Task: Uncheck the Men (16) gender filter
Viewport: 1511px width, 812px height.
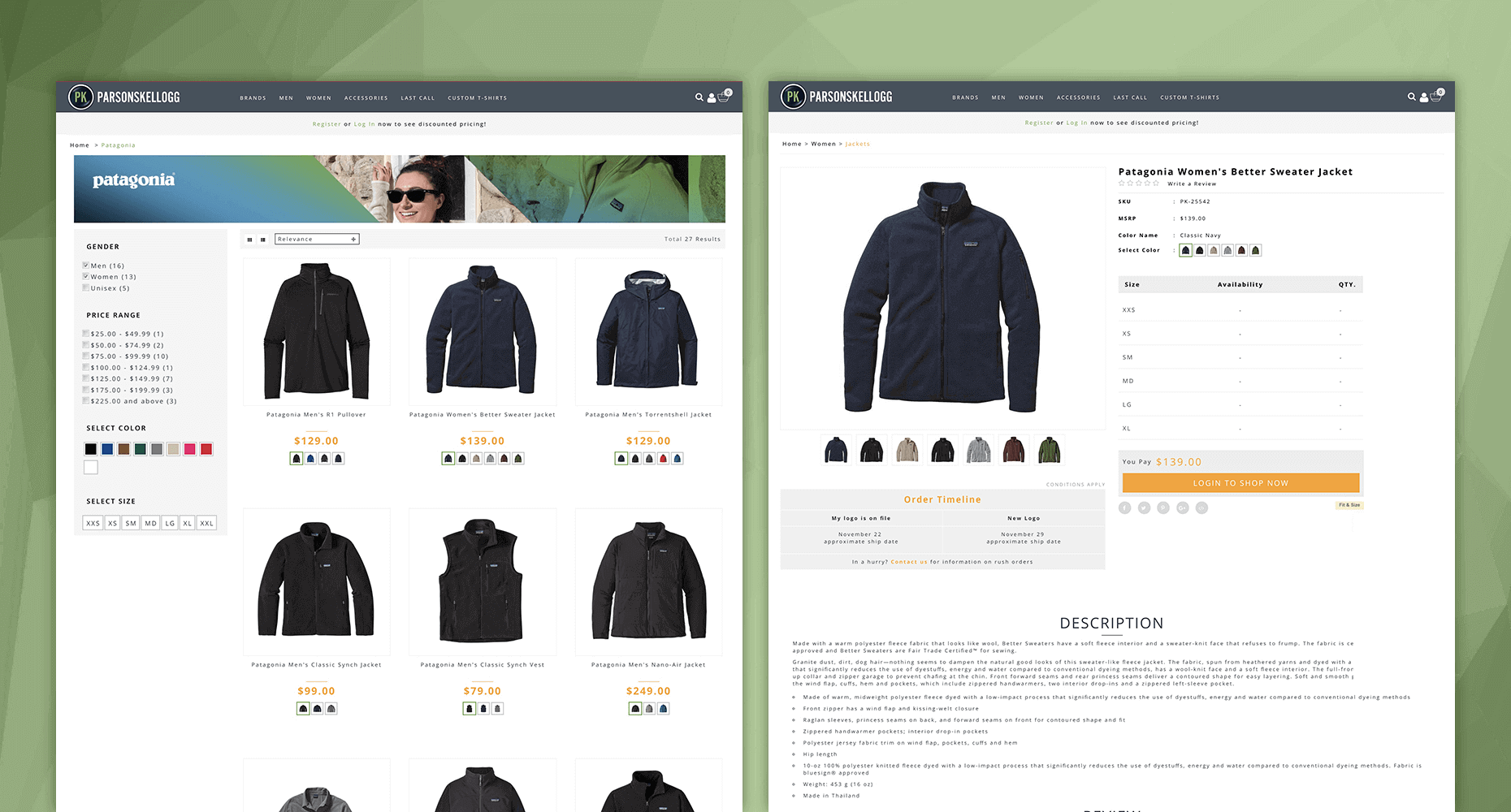Action: [x=85, y=266]
